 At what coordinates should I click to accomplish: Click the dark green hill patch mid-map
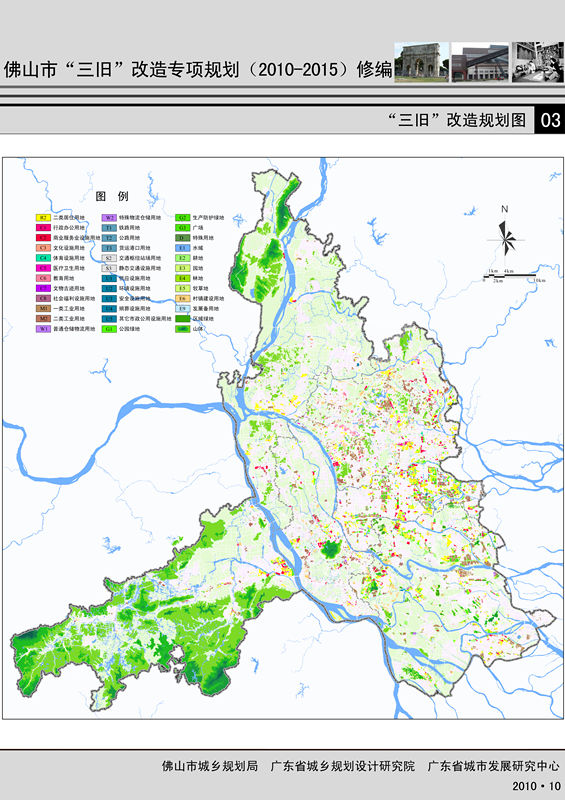pos(331,550)
